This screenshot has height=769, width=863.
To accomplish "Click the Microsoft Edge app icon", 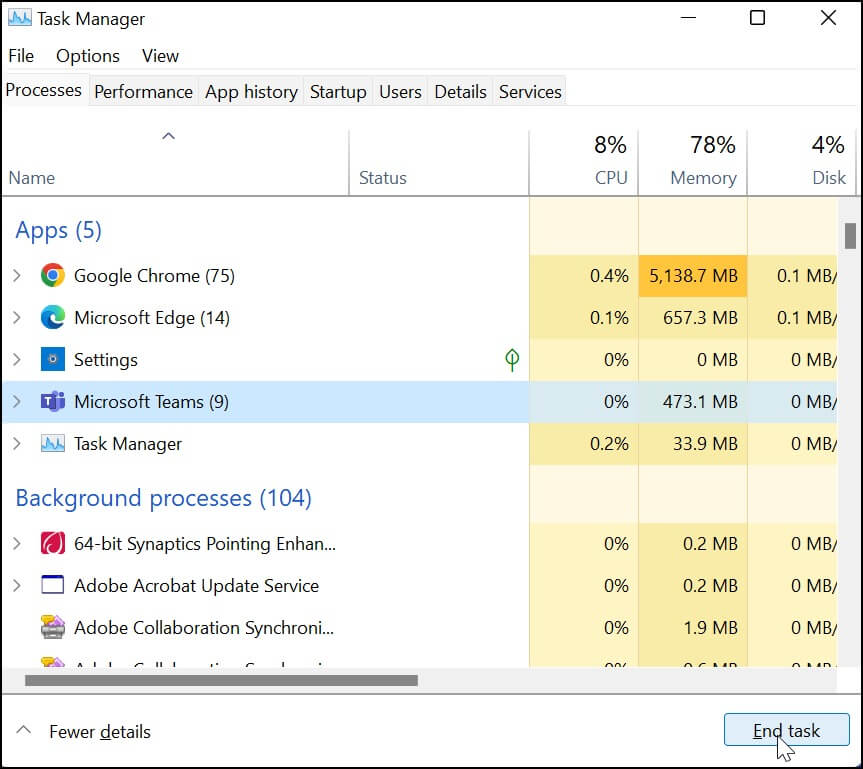I will 53,318.
